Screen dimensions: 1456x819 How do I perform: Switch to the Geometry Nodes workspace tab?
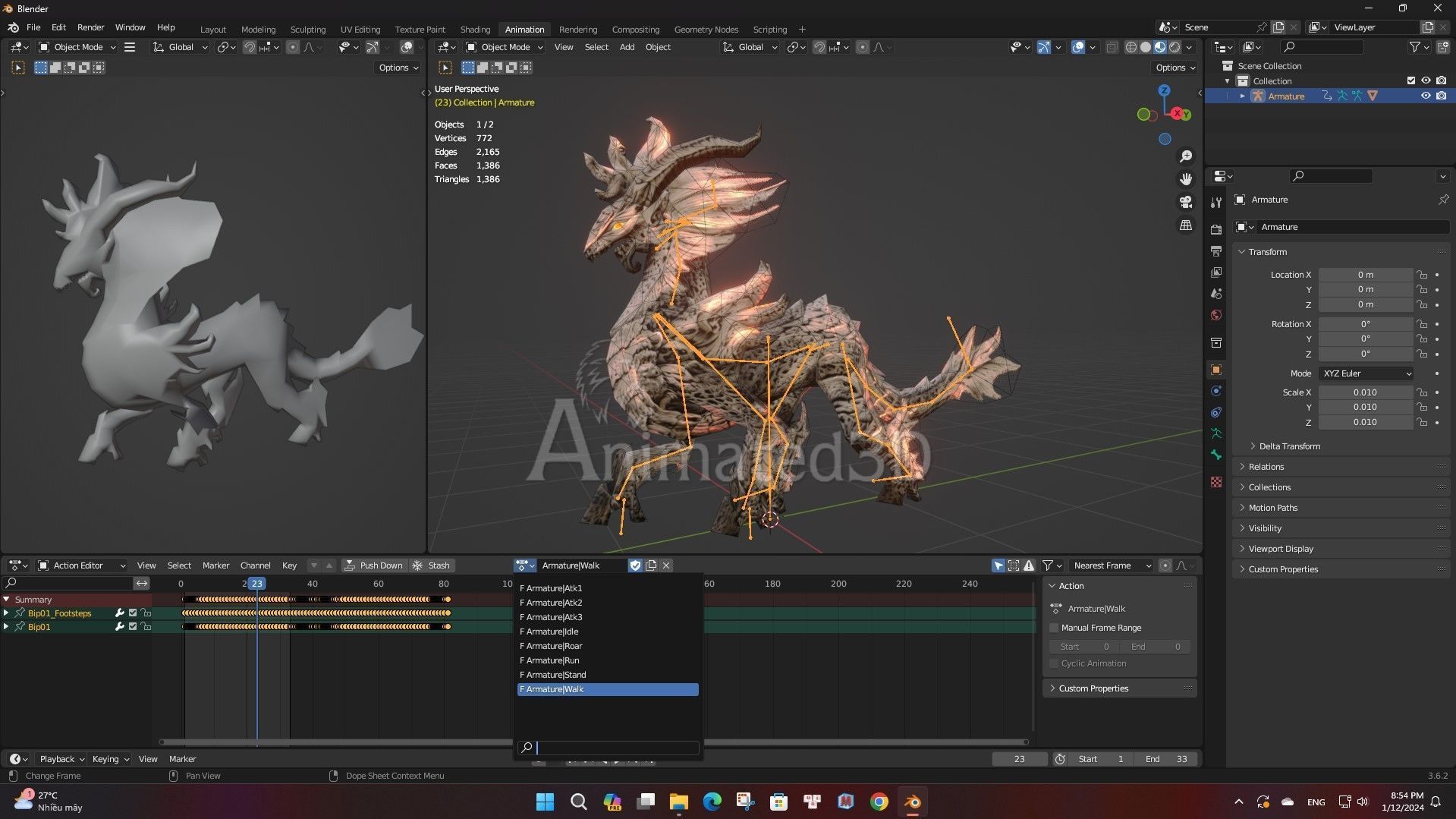point(706,30)
